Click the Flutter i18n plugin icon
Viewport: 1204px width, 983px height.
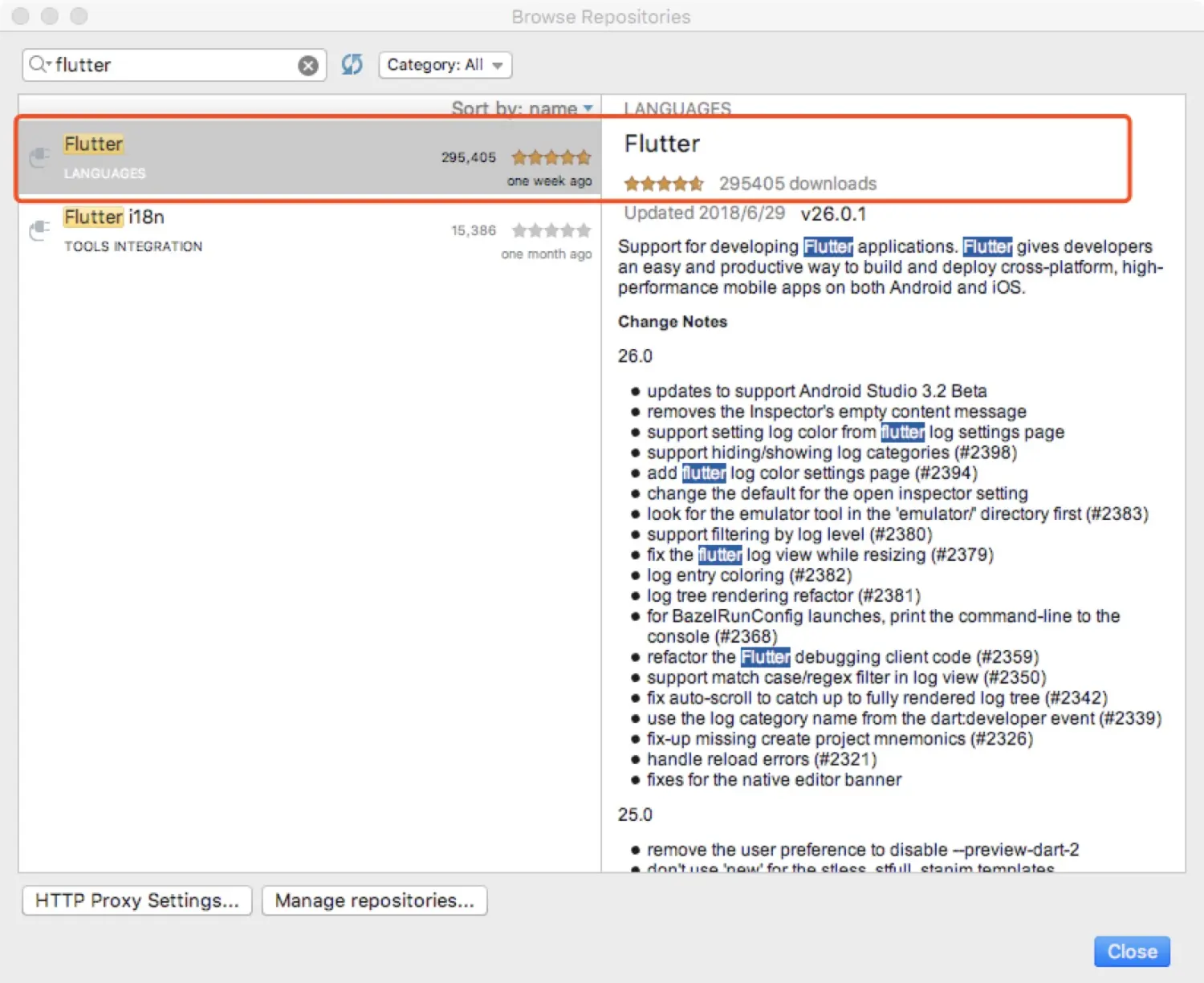coord(39,231)
